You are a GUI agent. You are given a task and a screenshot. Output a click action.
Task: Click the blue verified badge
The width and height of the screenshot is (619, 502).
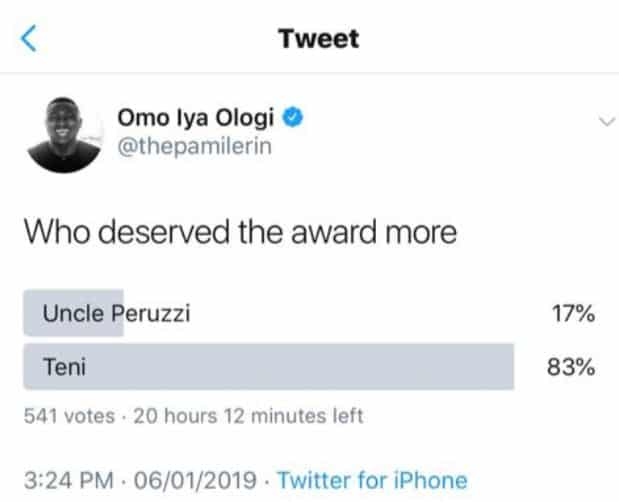tap(293, 118)
